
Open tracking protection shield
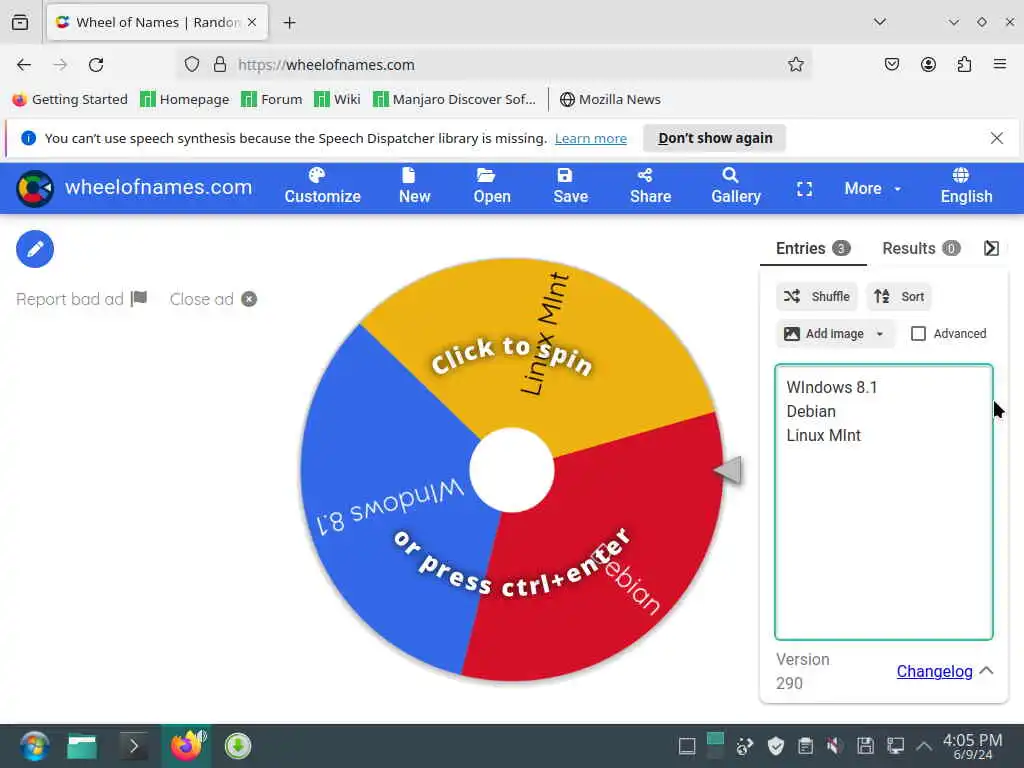191,65
